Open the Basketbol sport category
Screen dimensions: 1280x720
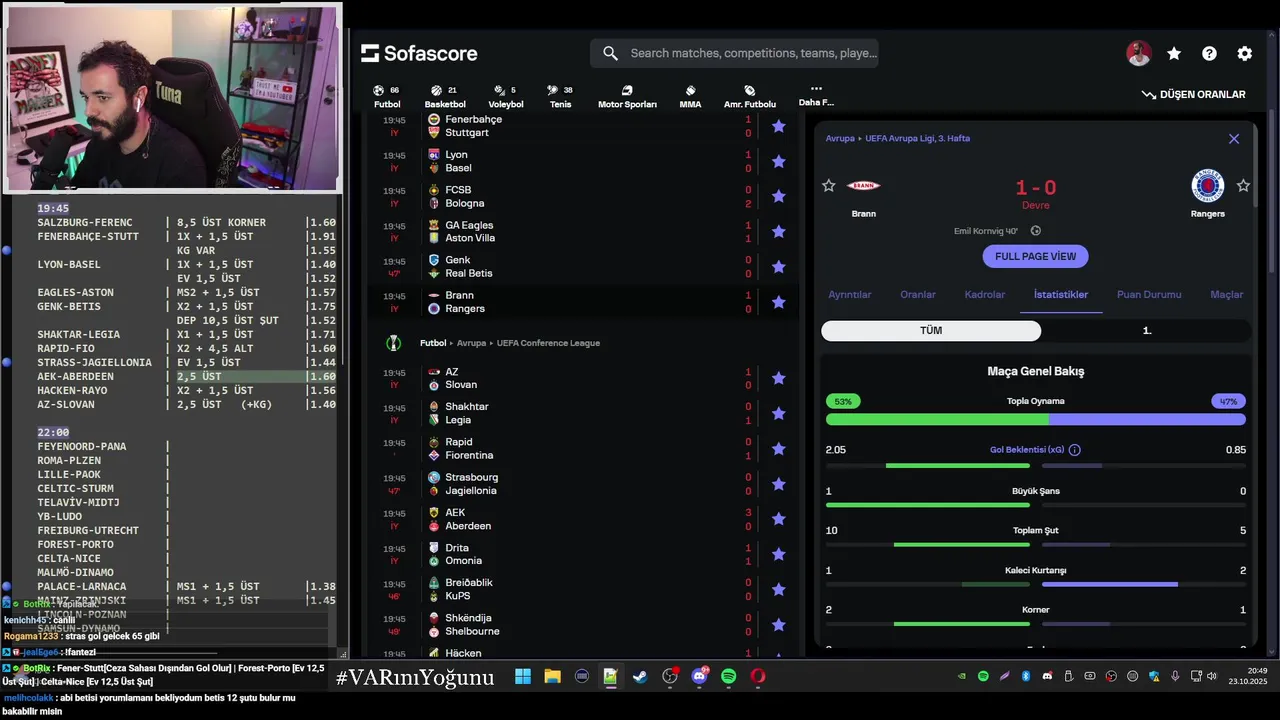tap(445, 96)
